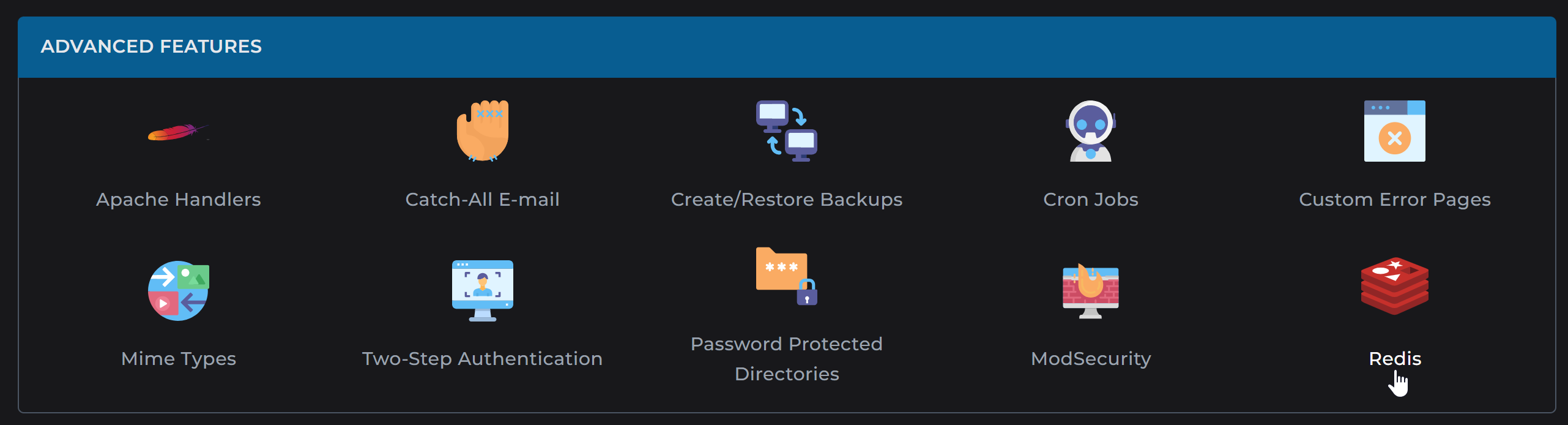This screenshot has width=1568, height=425.
Task: Open Custom Error Pages
Action: pos(1394,199)
